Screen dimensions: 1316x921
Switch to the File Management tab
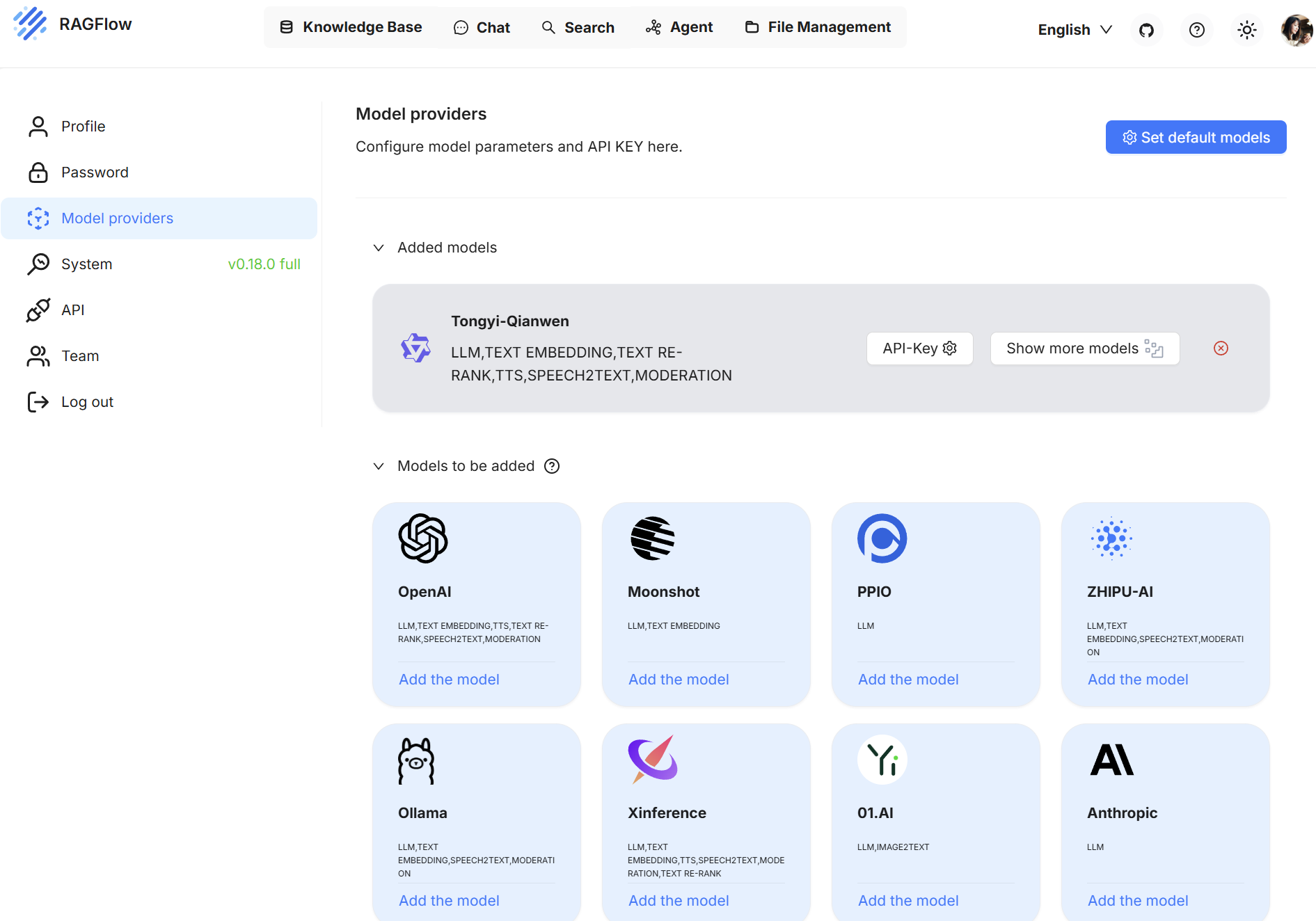pyautogui.click(x=818, y=27)
